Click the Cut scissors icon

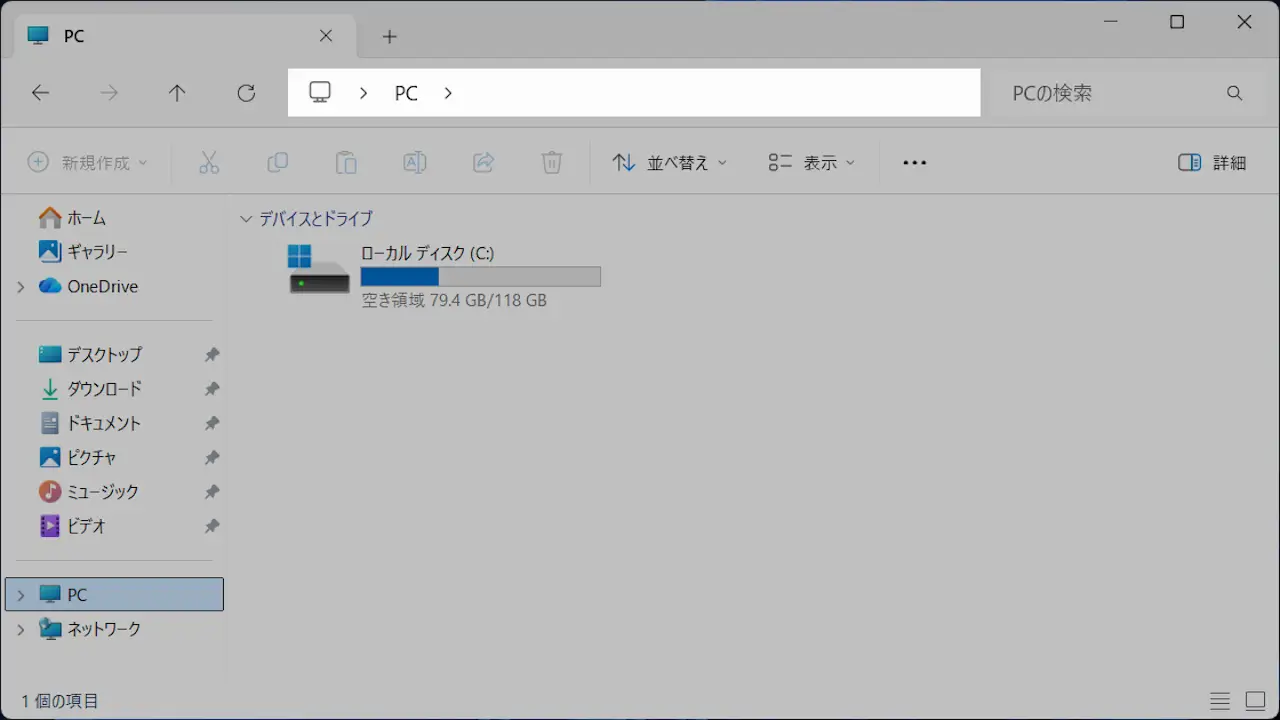pos(209,163)
